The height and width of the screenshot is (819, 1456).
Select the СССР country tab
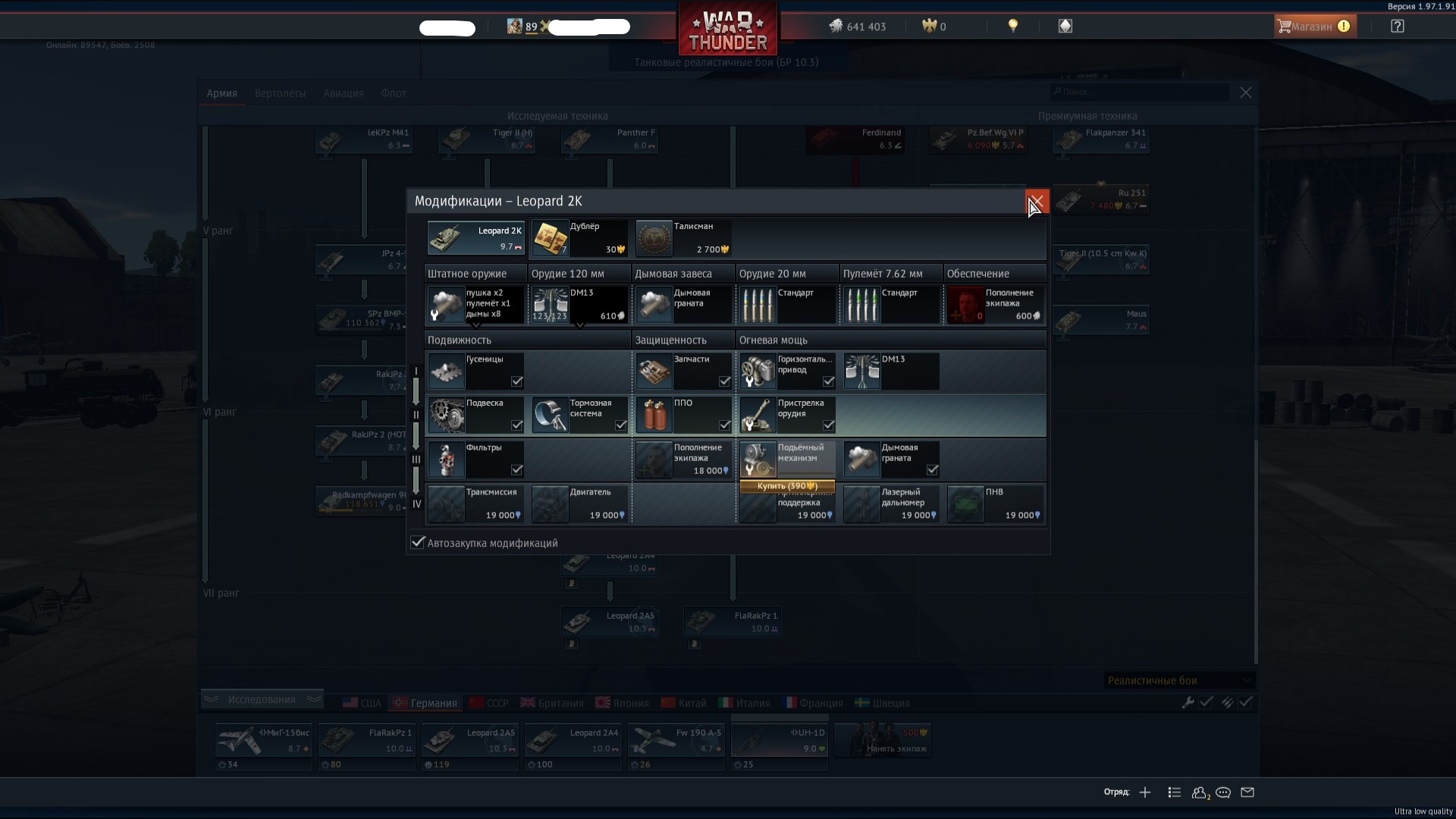tap(489, 703)
